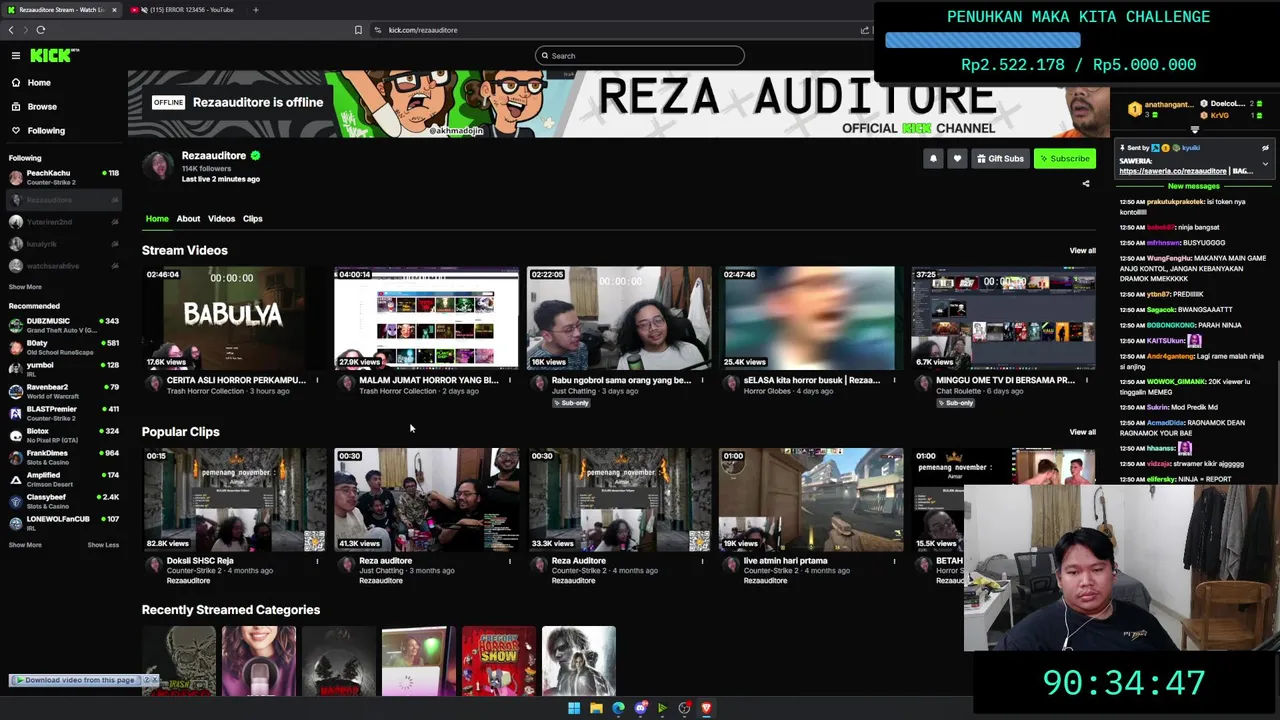Click the share icon under Subscribe
The height and width of the screenshot is (720, 1280).
(x=1086, y=183)
